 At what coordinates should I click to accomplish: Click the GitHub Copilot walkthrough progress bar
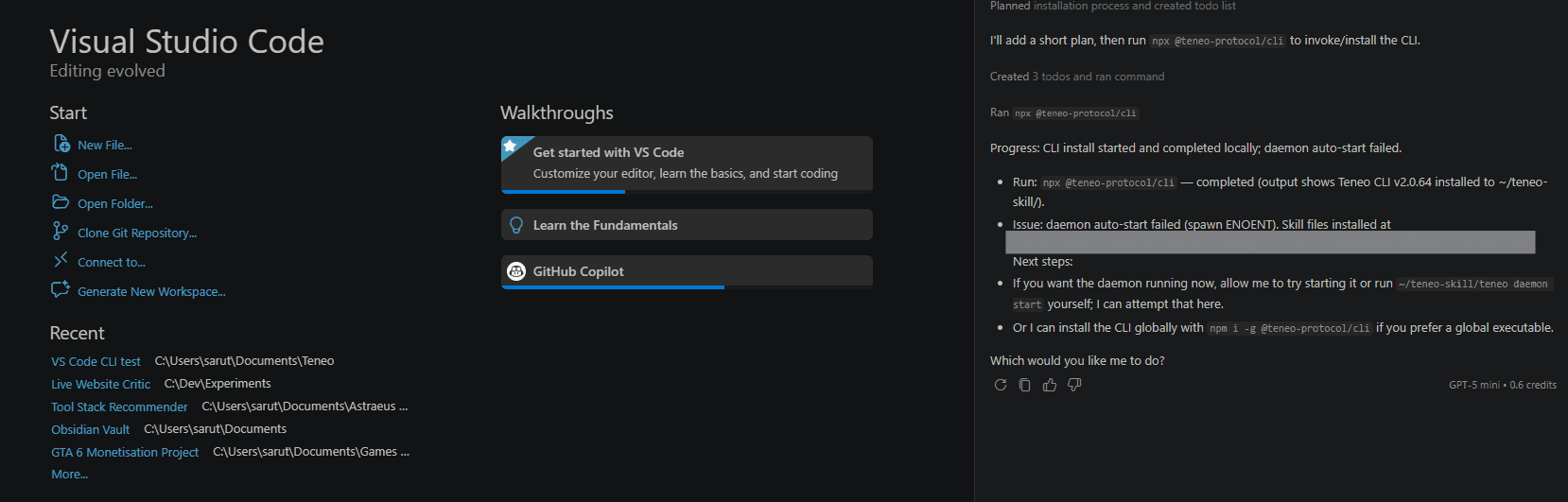click(687, 286)
